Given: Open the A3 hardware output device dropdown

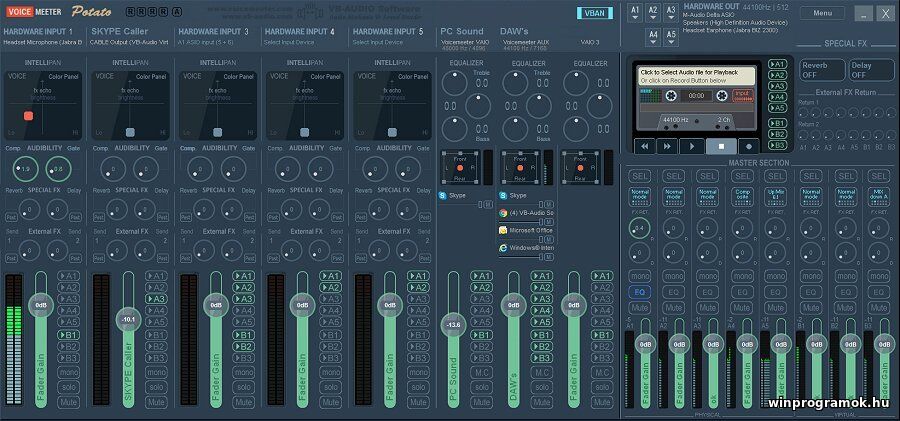Looking at the screenshot, I should tap(672, 12).
